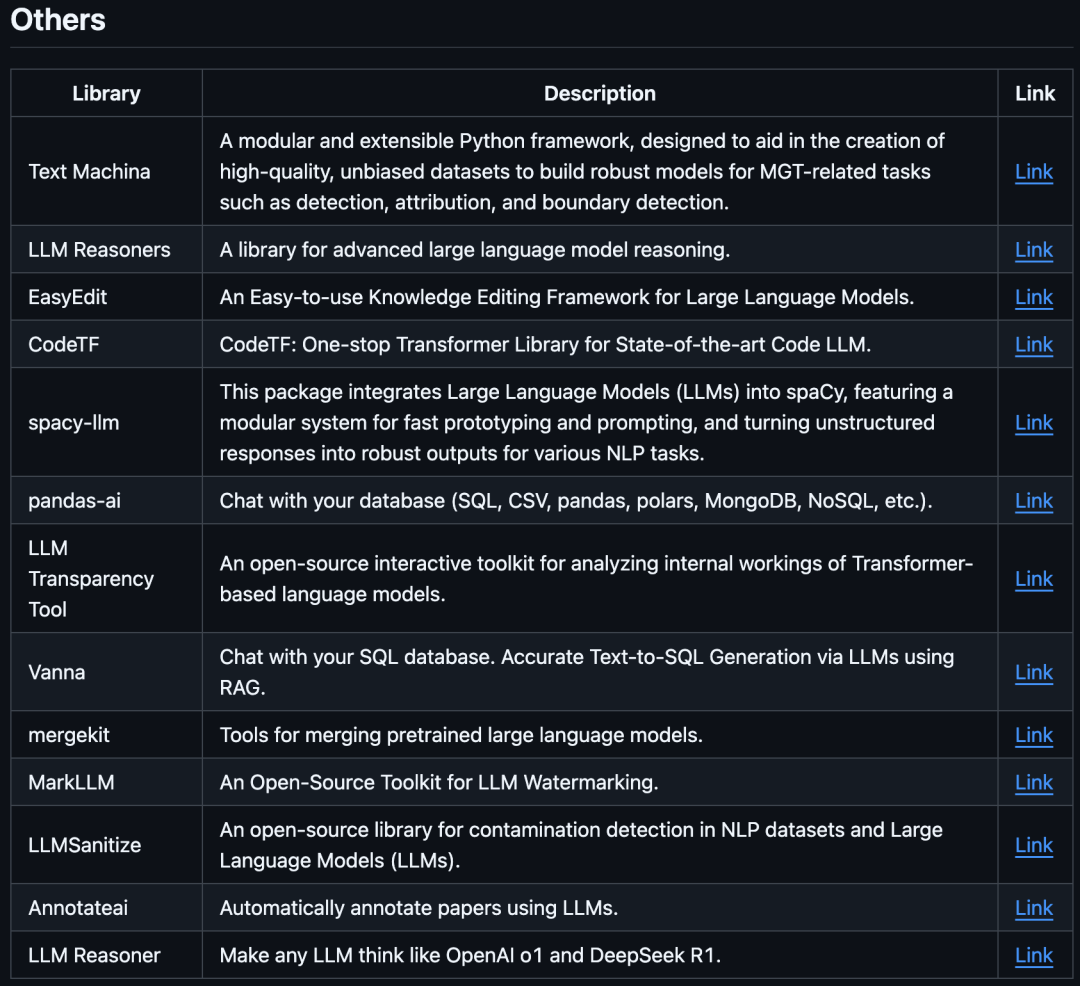This screenshot has height=986, width=1080.
Task: Open the LLM Reasoners row link
Action: pos(1034,250)
